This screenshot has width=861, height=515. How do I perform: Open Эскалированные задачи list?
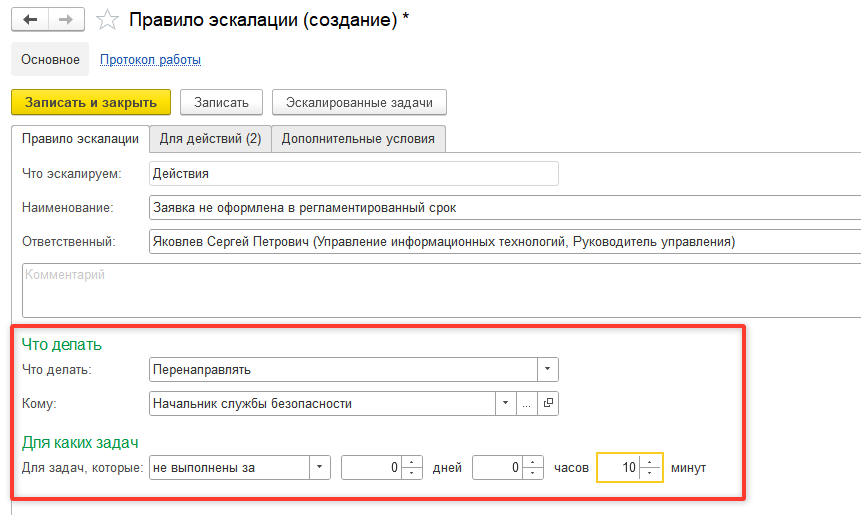click(359, 103)
